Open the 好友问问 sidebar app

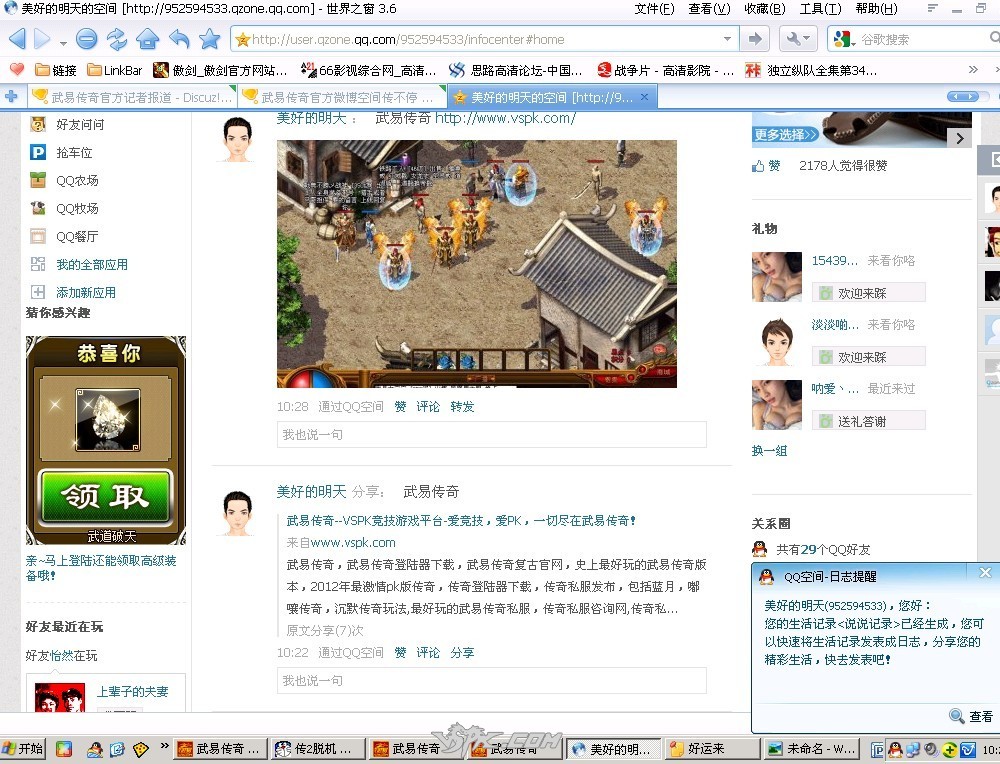point(67,124)
